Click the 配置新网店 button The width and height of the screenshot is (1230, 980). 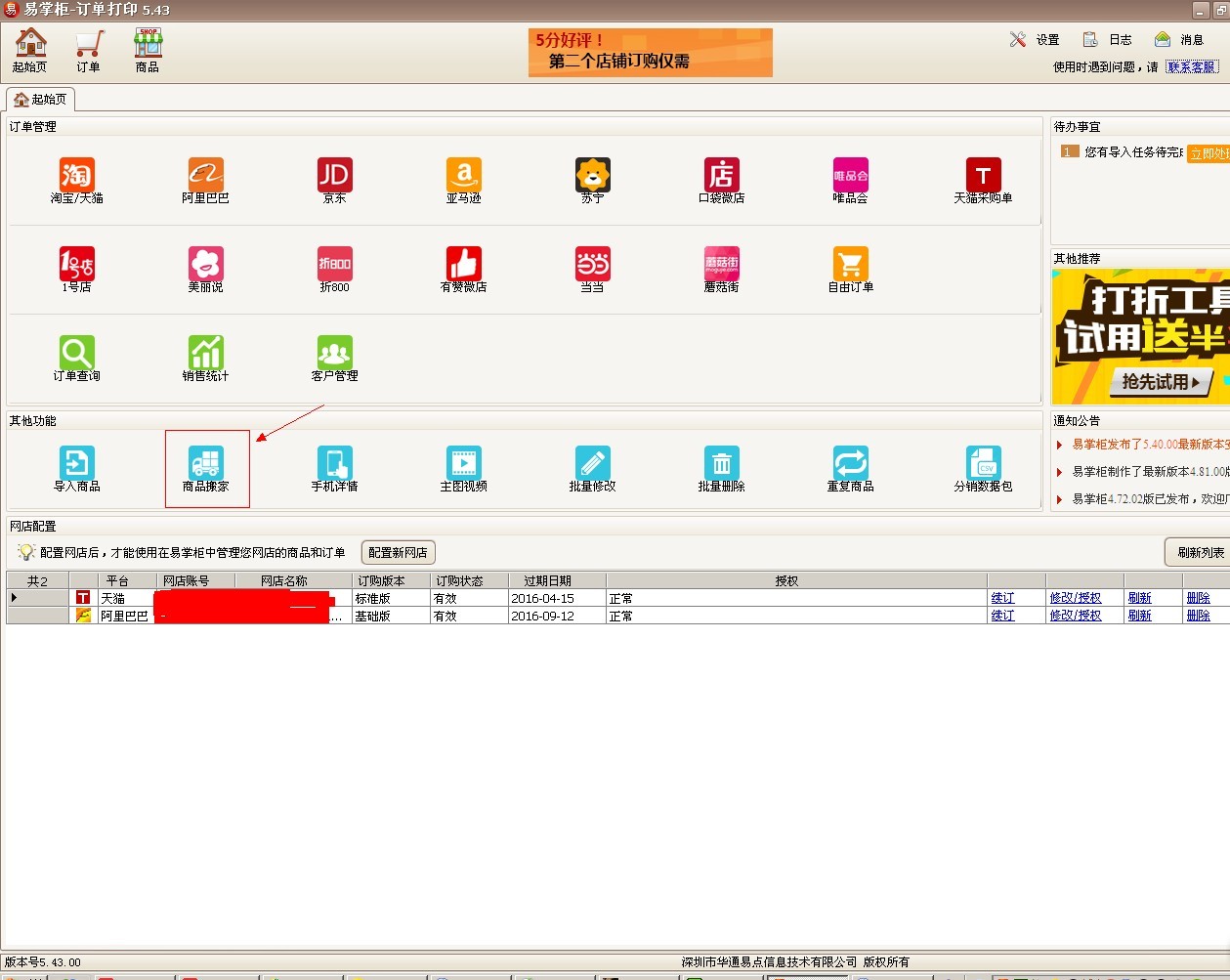tap(398, 552)
